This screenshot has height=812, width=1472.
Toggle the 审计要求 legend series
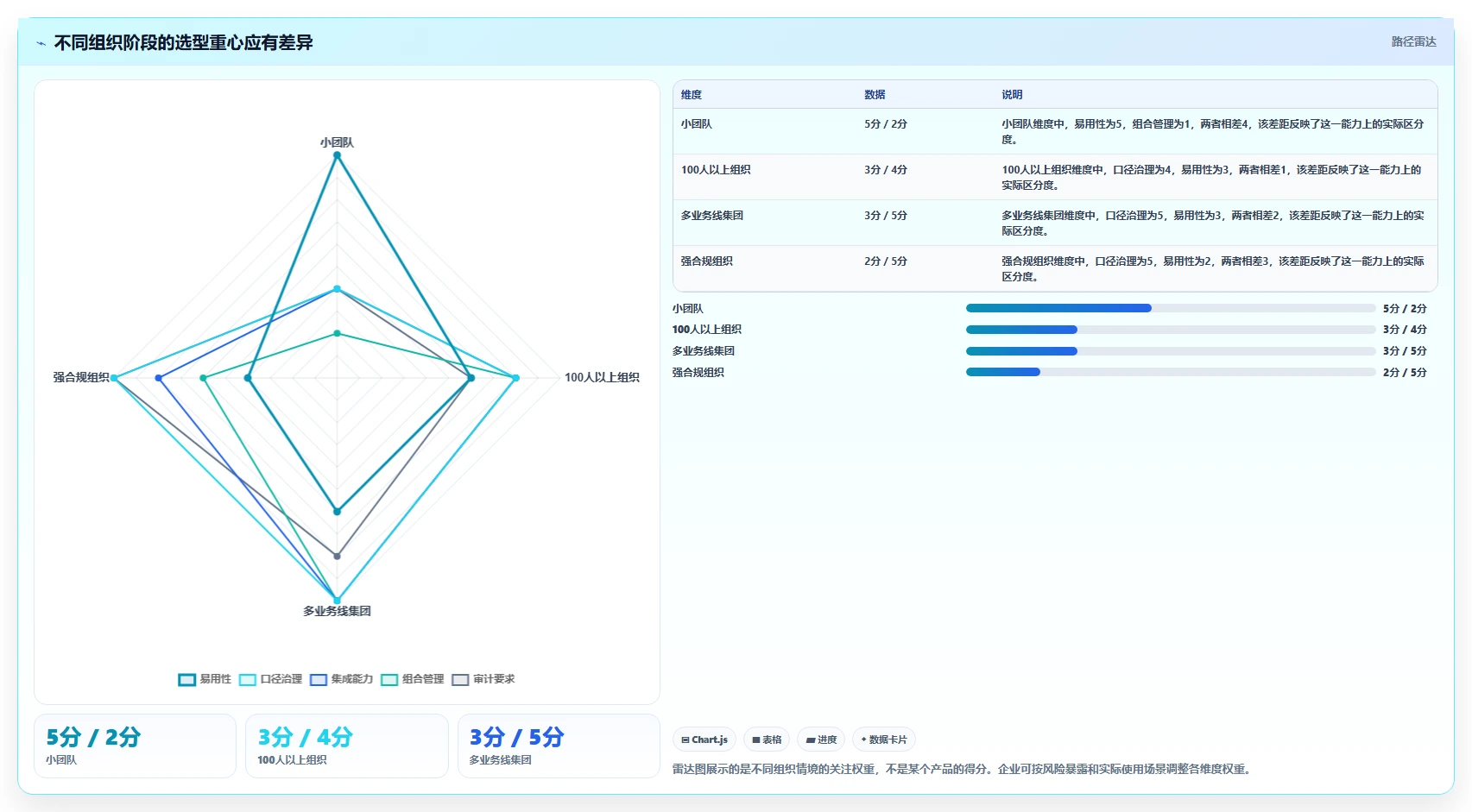(x=483, y=679)
